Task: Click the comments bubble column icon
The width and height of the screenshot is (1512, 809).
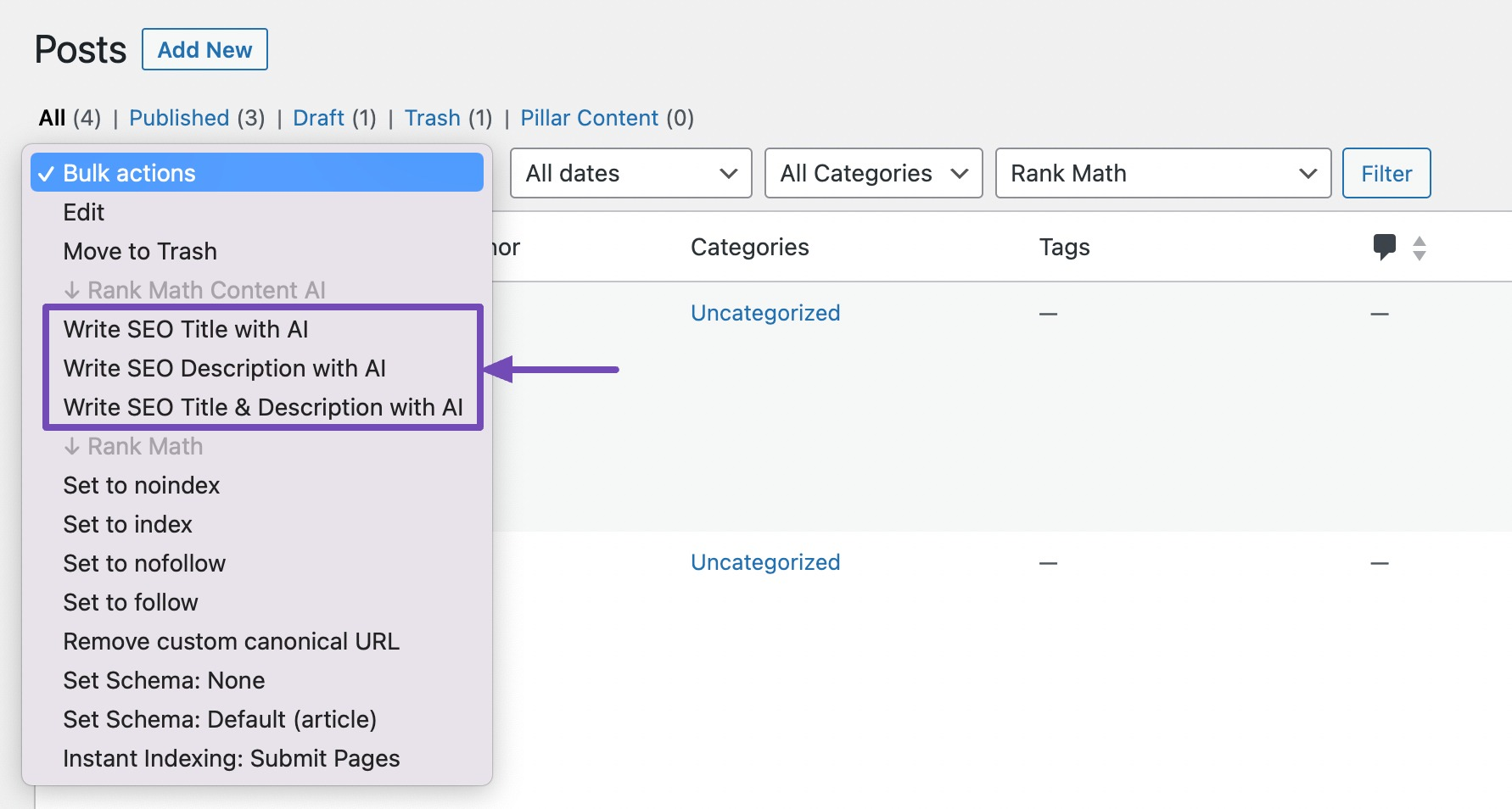Action: coord(1384,247)
